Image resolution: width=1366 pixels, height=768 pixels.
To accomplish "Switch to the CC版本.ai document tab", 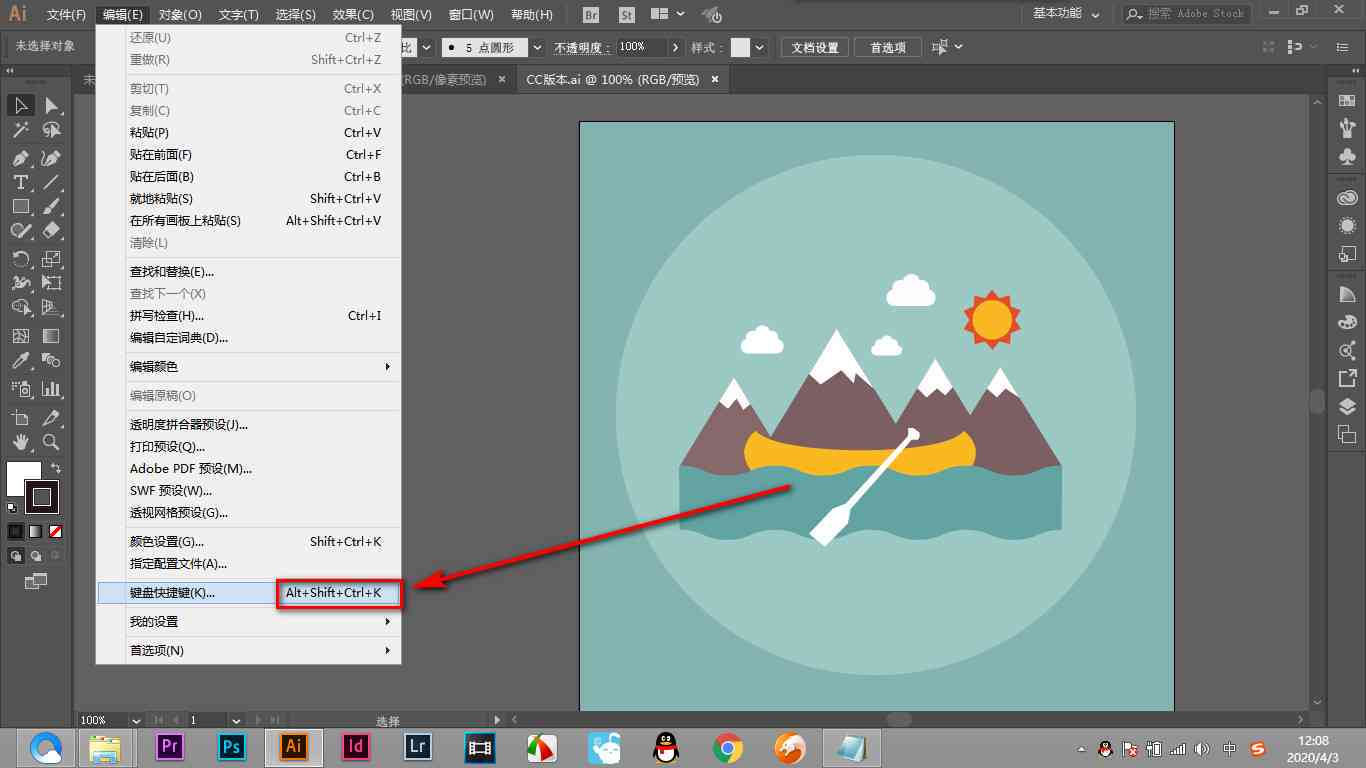I will [613, 79].
